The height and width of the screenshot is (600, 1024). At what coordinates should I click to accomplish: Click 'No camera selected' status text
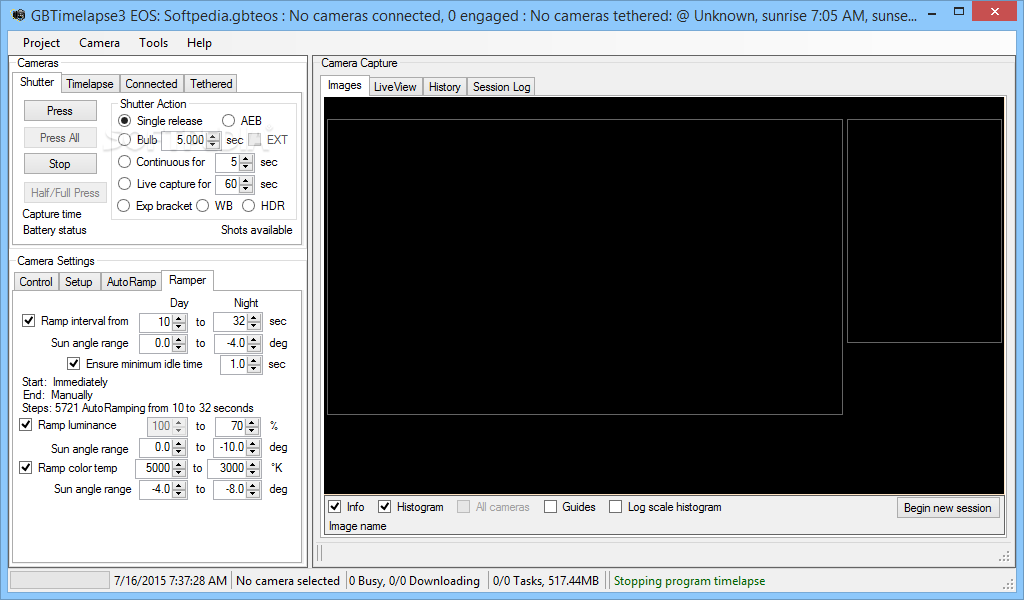click(288, 581)
